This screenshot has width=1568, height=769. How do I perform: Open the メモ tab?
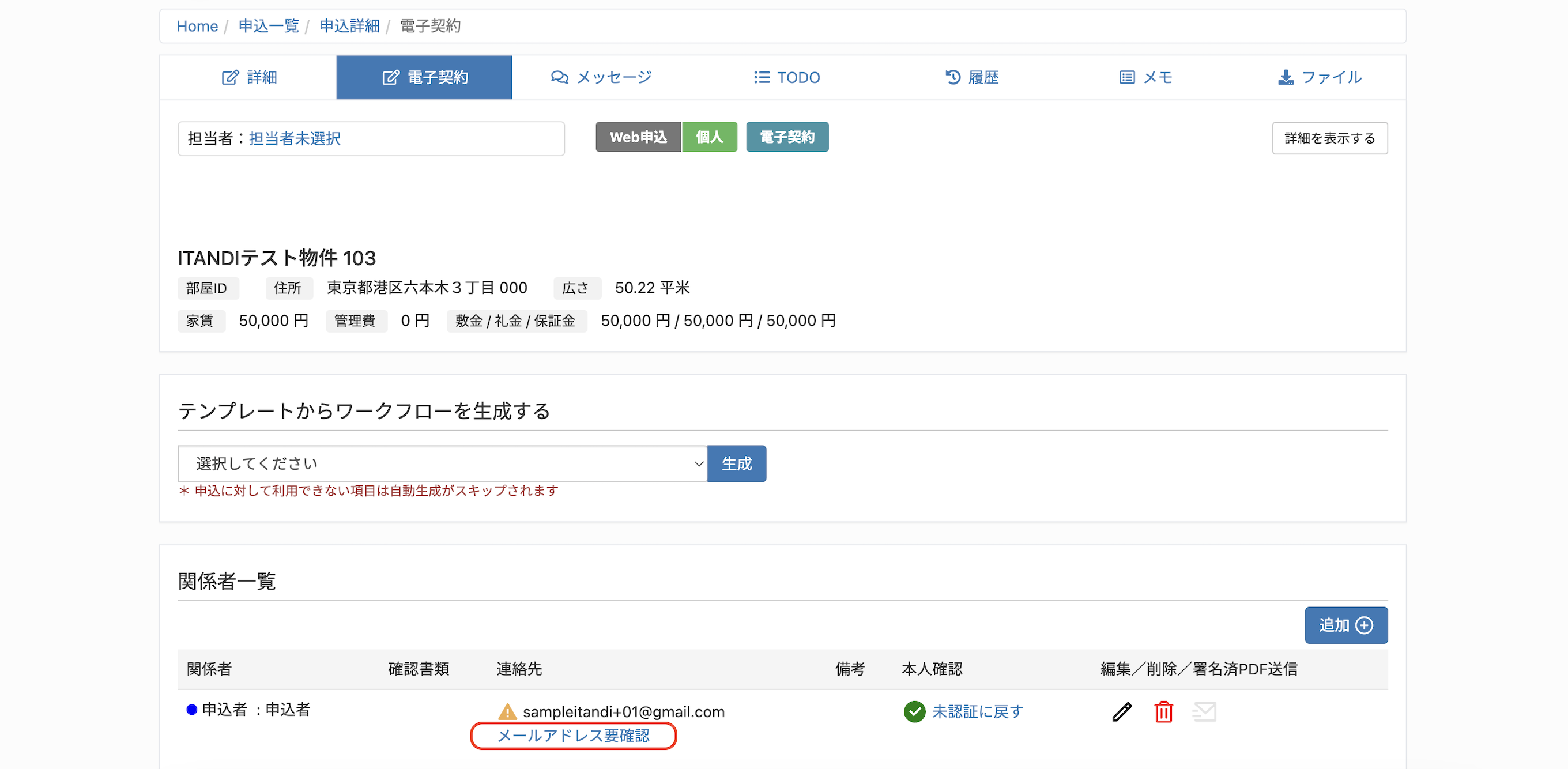point(1145,77)
